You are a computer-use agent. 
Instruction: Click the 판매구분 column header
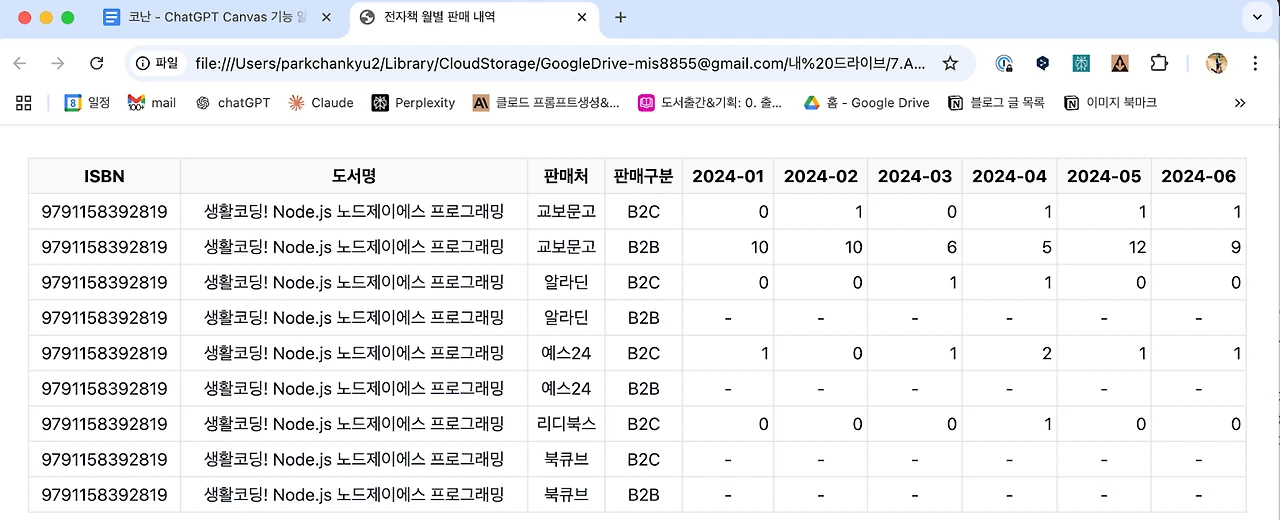click(644, 176)
